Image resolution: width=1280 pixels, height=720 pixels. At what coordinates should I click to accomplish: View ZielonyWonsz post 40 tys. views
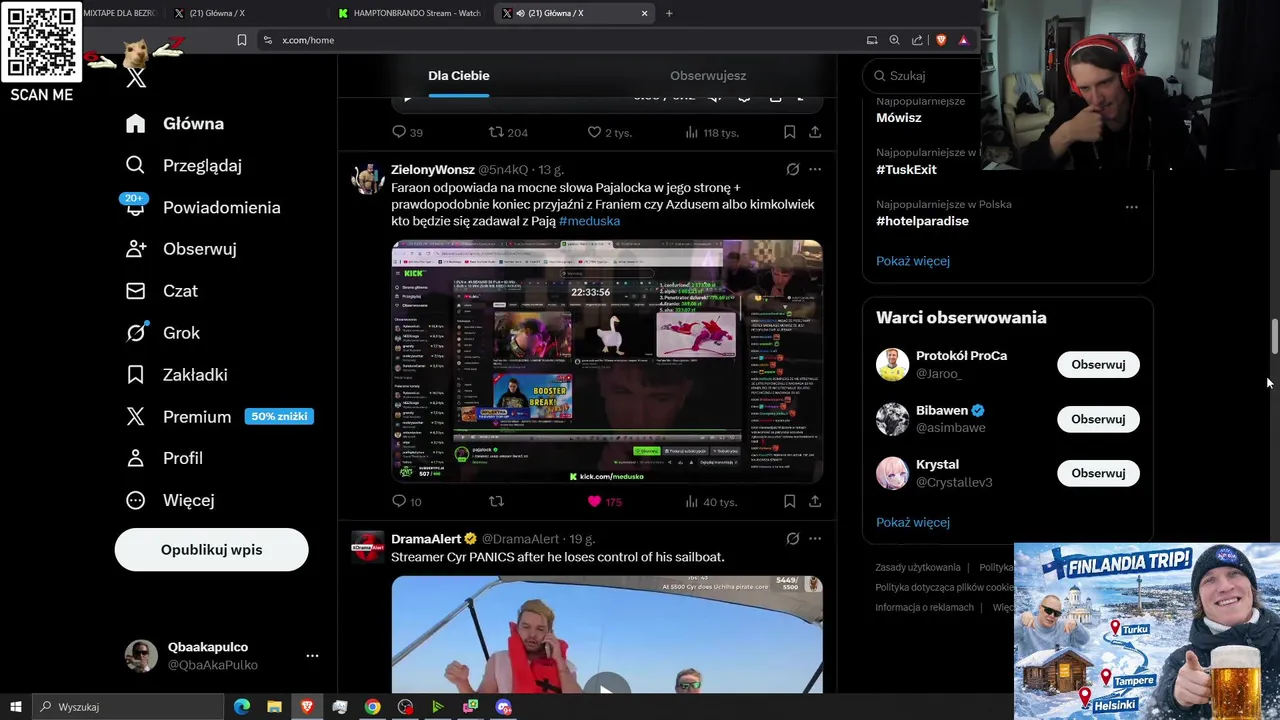tap(711, 501)
